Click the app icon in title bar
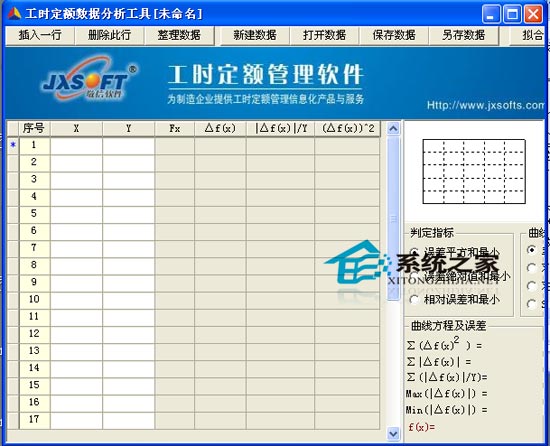Viewport: 550px width, 446px height. [x=14, y=14]
